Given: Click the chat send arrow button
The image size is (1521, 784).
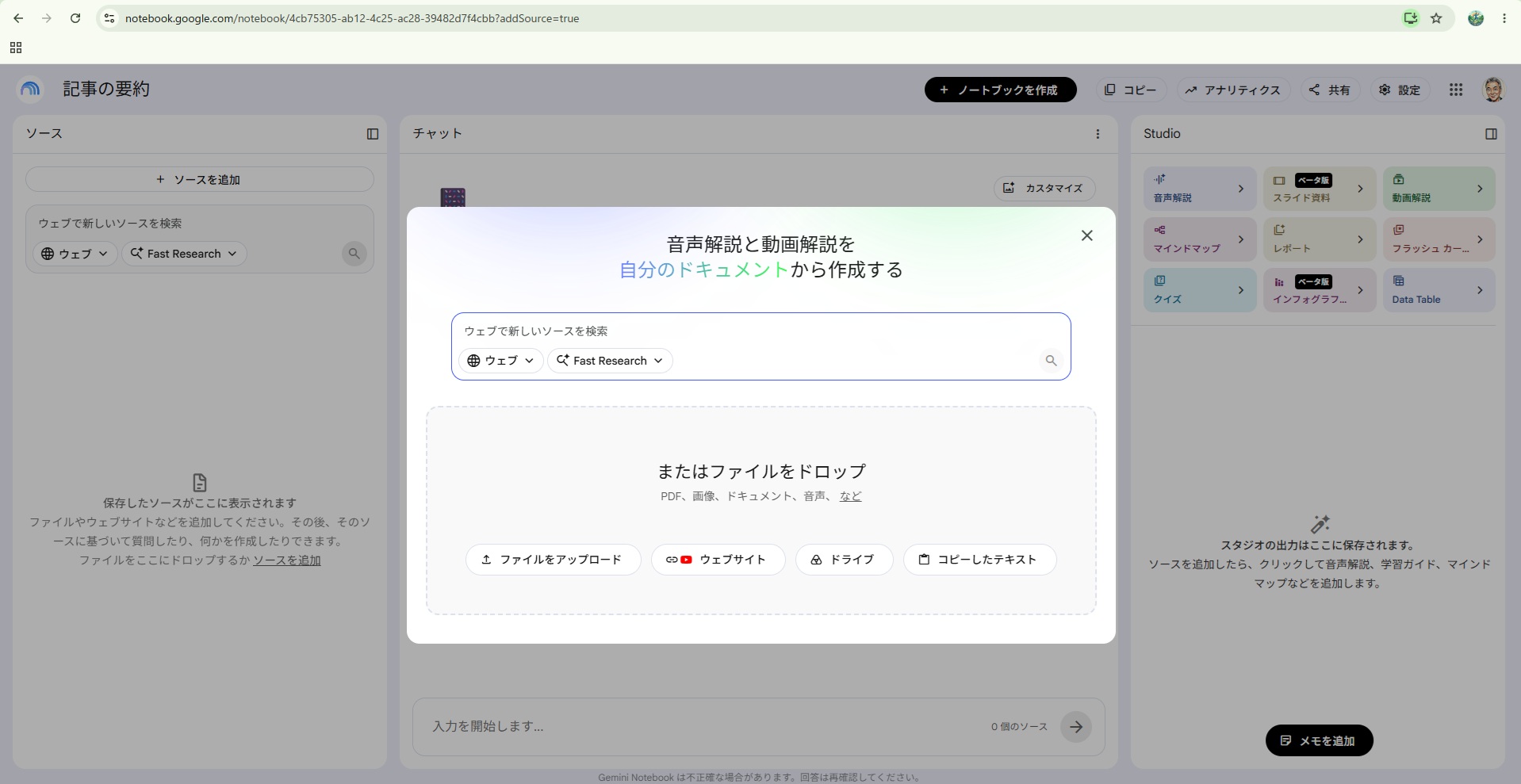Looking at the screenshot, I should 1075,726.
